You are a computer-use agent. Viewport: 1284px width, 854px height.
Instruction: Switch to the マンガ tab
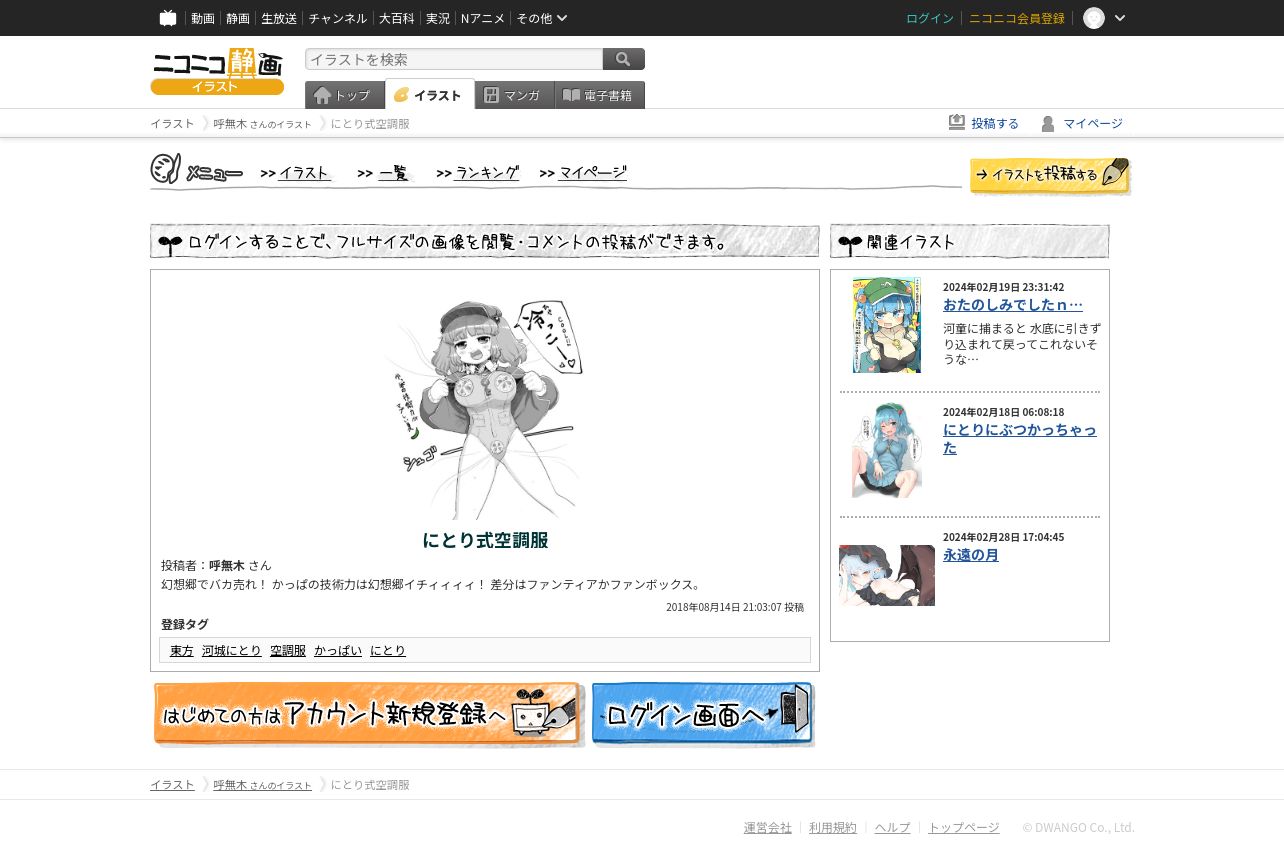514,95
